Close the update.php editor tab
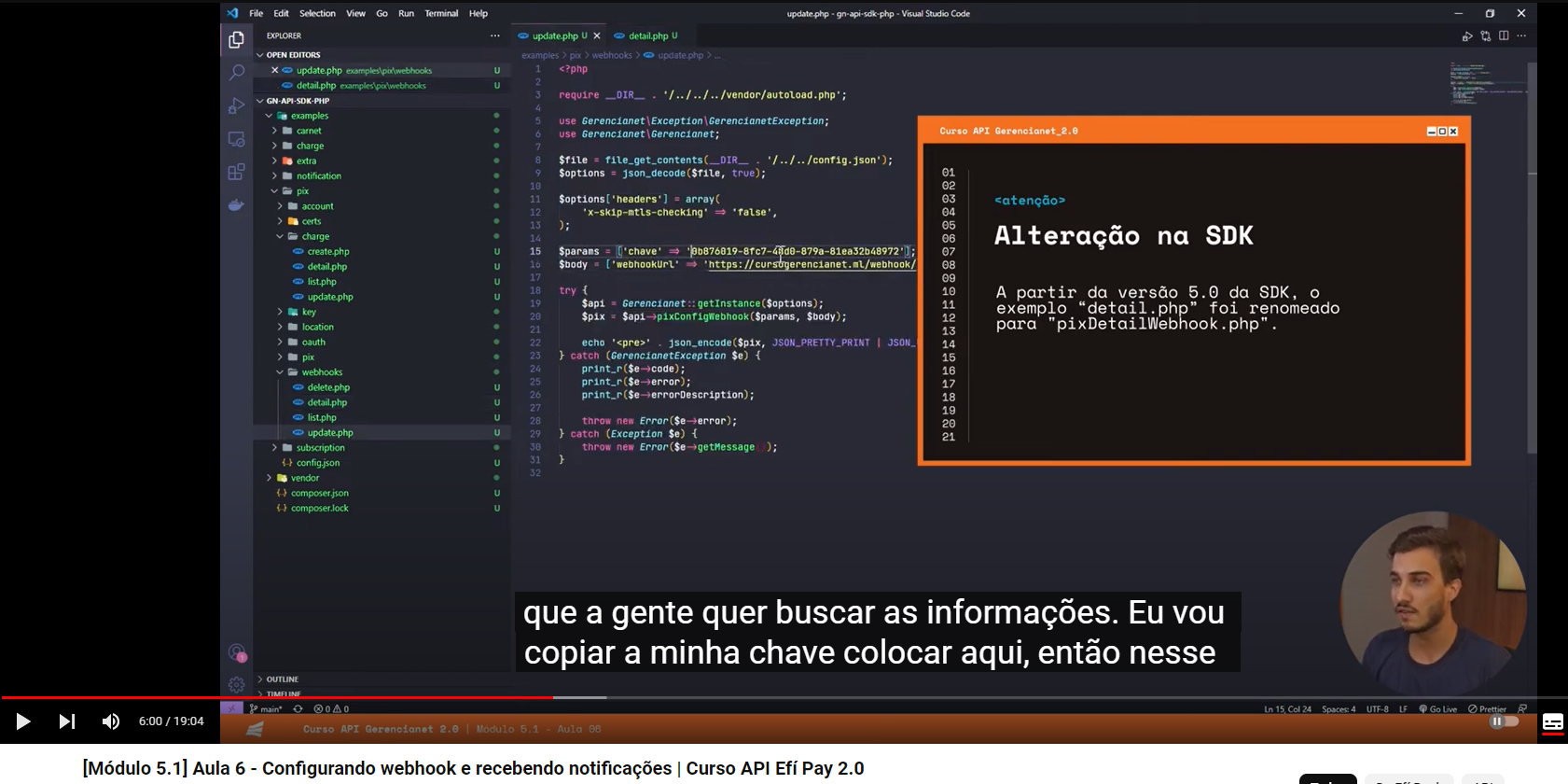The height and width of the screenshot is (784, 1568). point(597,35)
